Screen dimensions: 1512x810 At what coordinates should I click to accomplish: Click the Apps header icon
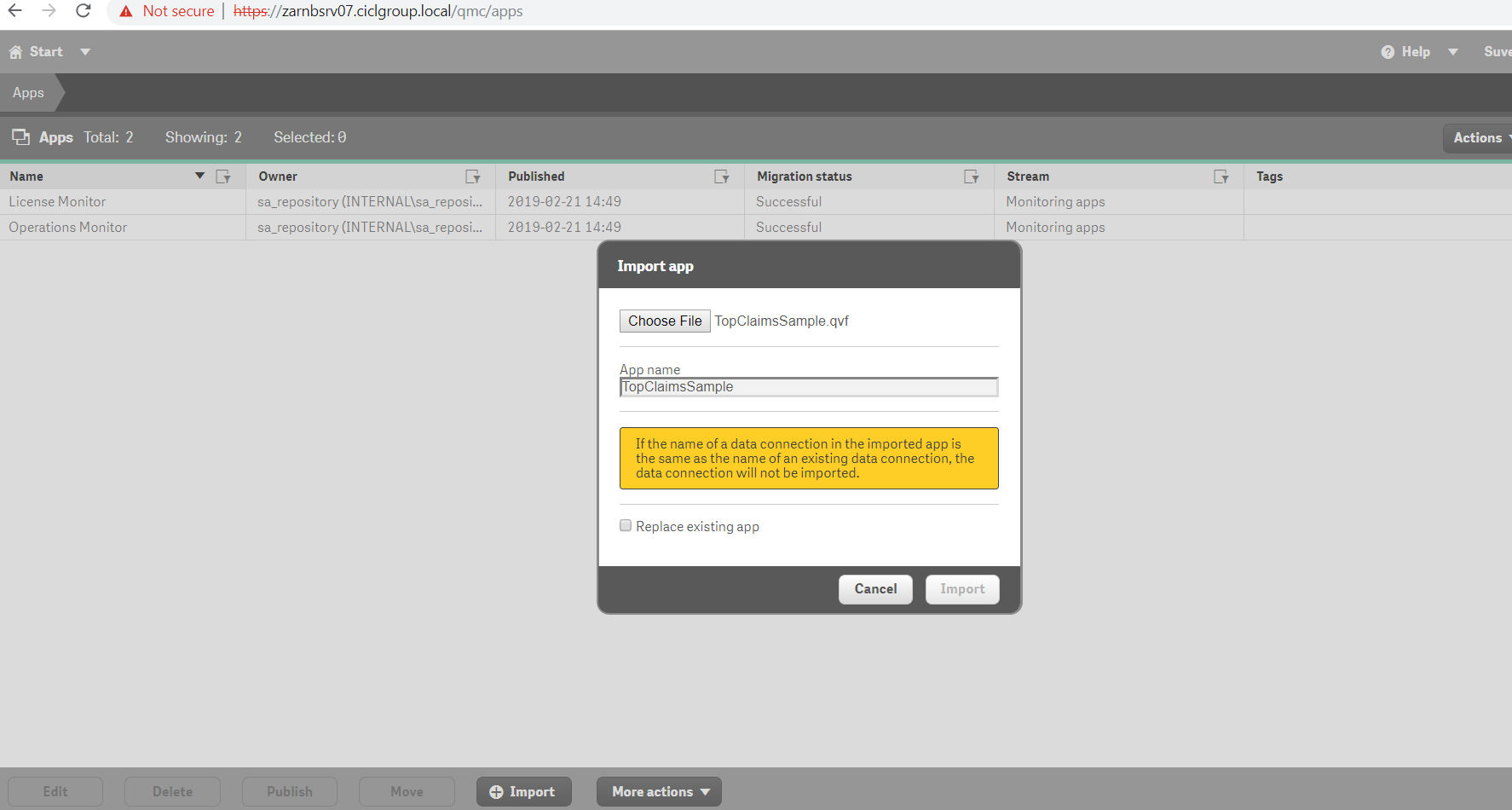(20, 136)
